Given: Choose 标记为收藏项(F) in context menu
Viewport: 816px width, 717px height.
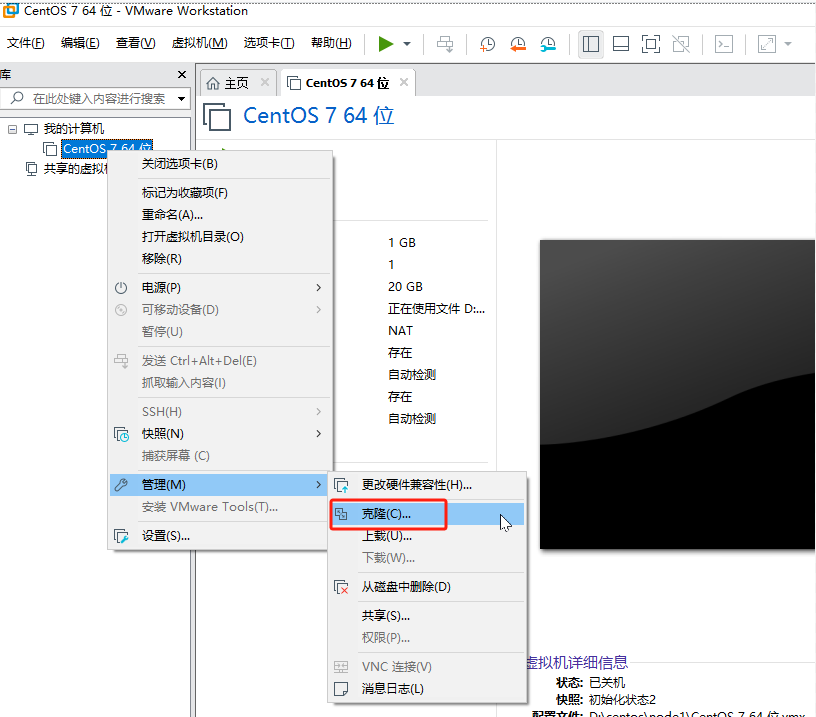Looking at the screenshot, I should [x=221, y=193].
